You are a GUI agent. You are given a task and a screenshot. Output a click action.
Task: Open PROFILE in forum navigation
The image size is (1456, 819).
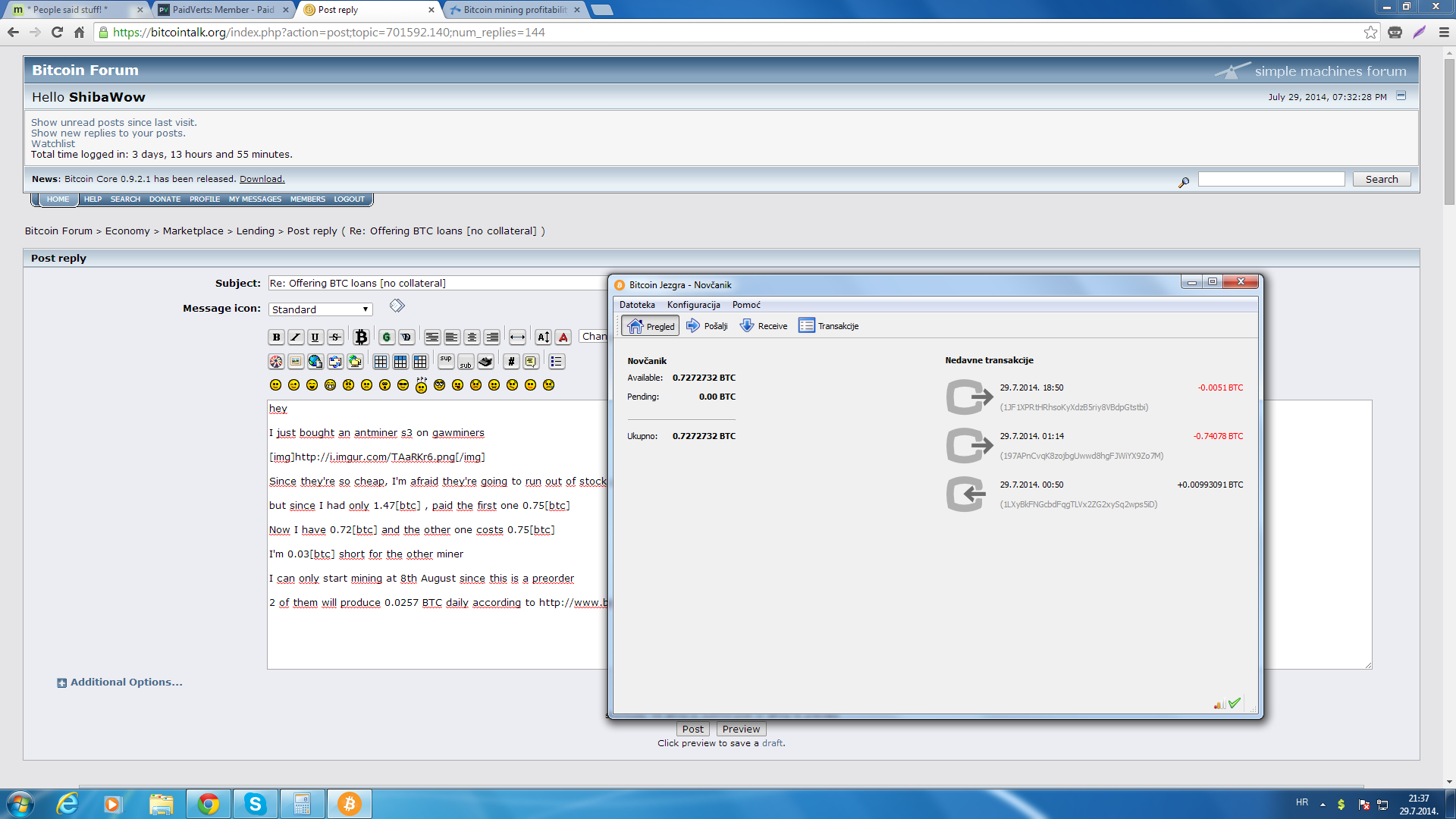pyautogui.click(x=205, y=199)
